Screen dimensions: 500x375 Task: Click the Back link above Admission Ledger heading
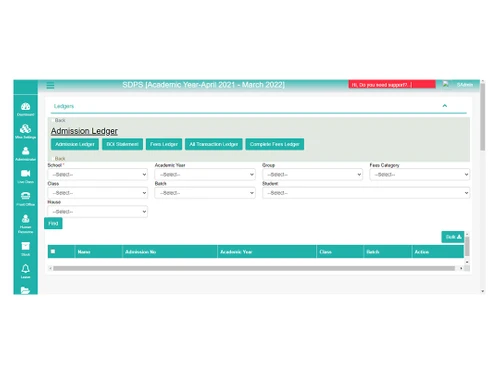60,120
